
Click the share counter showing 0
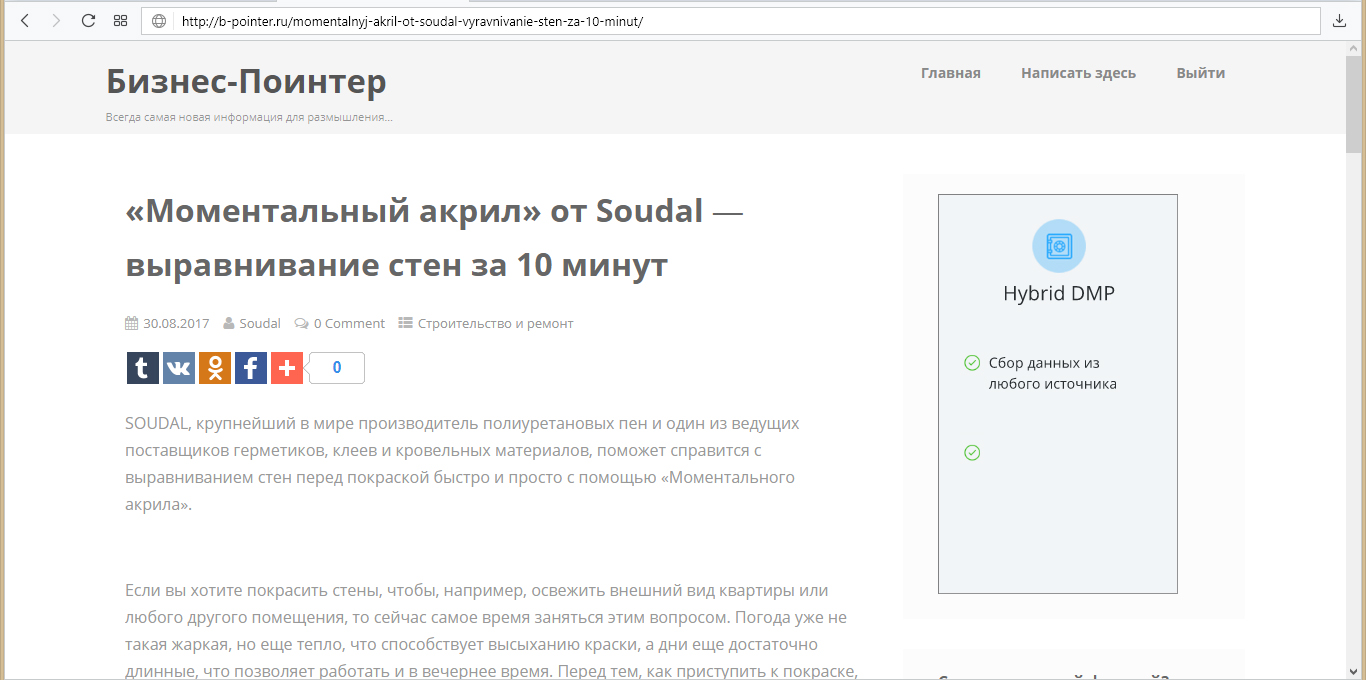pyautogui.click(x=337, y=368)
